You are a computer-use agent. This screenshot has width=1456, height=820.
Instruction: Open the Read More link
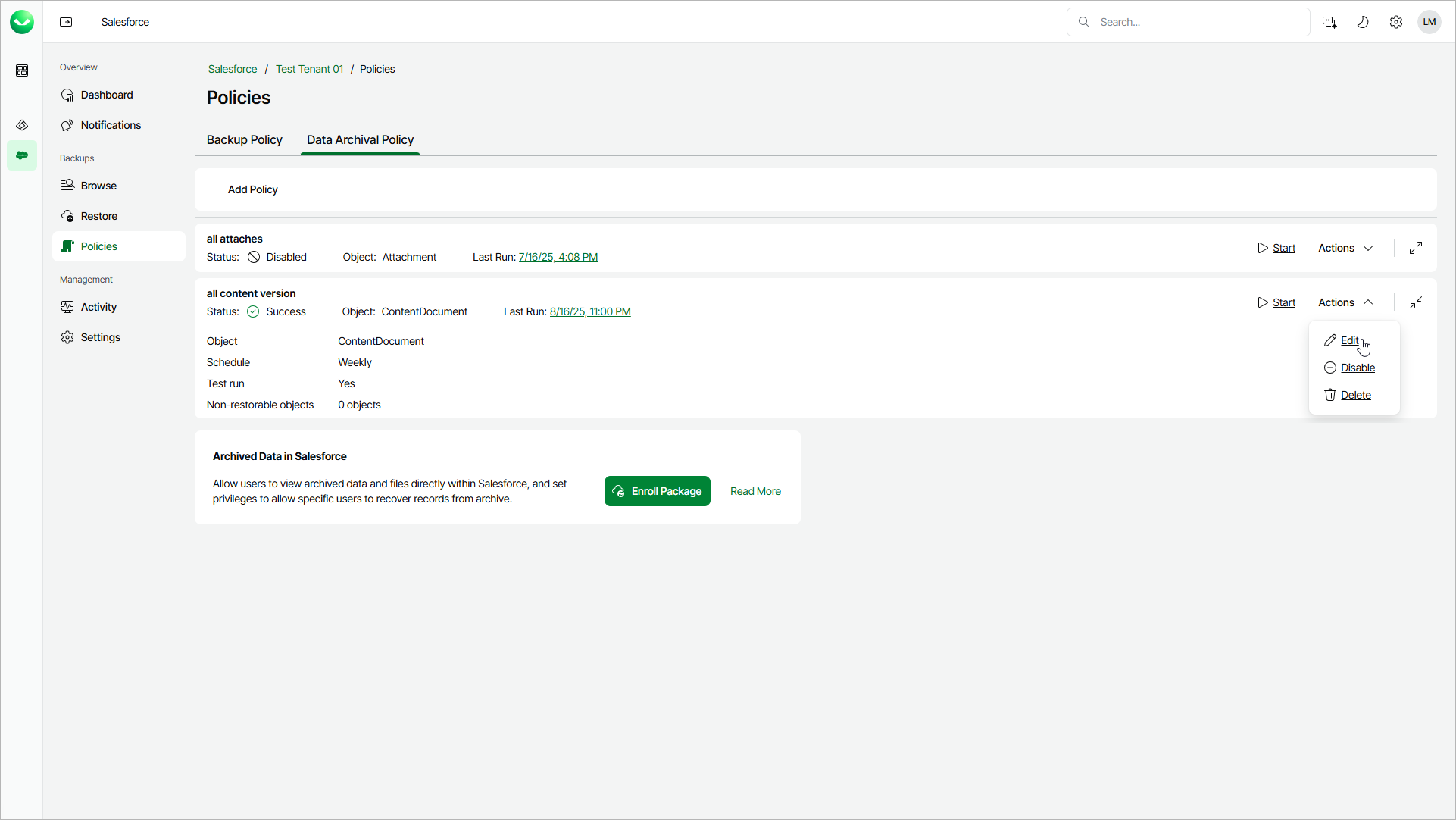(x=755, y=491)
